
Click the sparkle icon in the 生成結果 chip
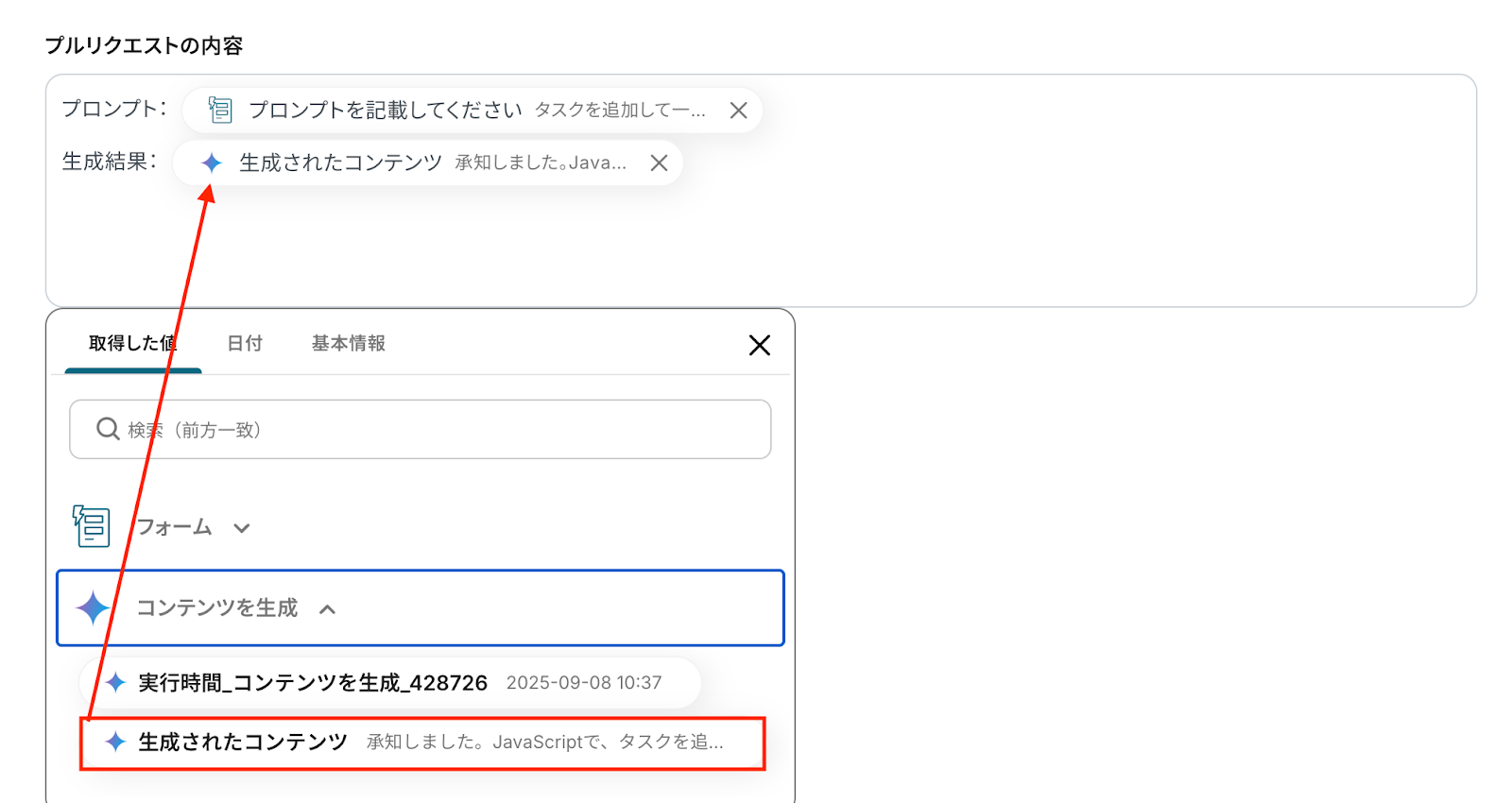[212, 163]
